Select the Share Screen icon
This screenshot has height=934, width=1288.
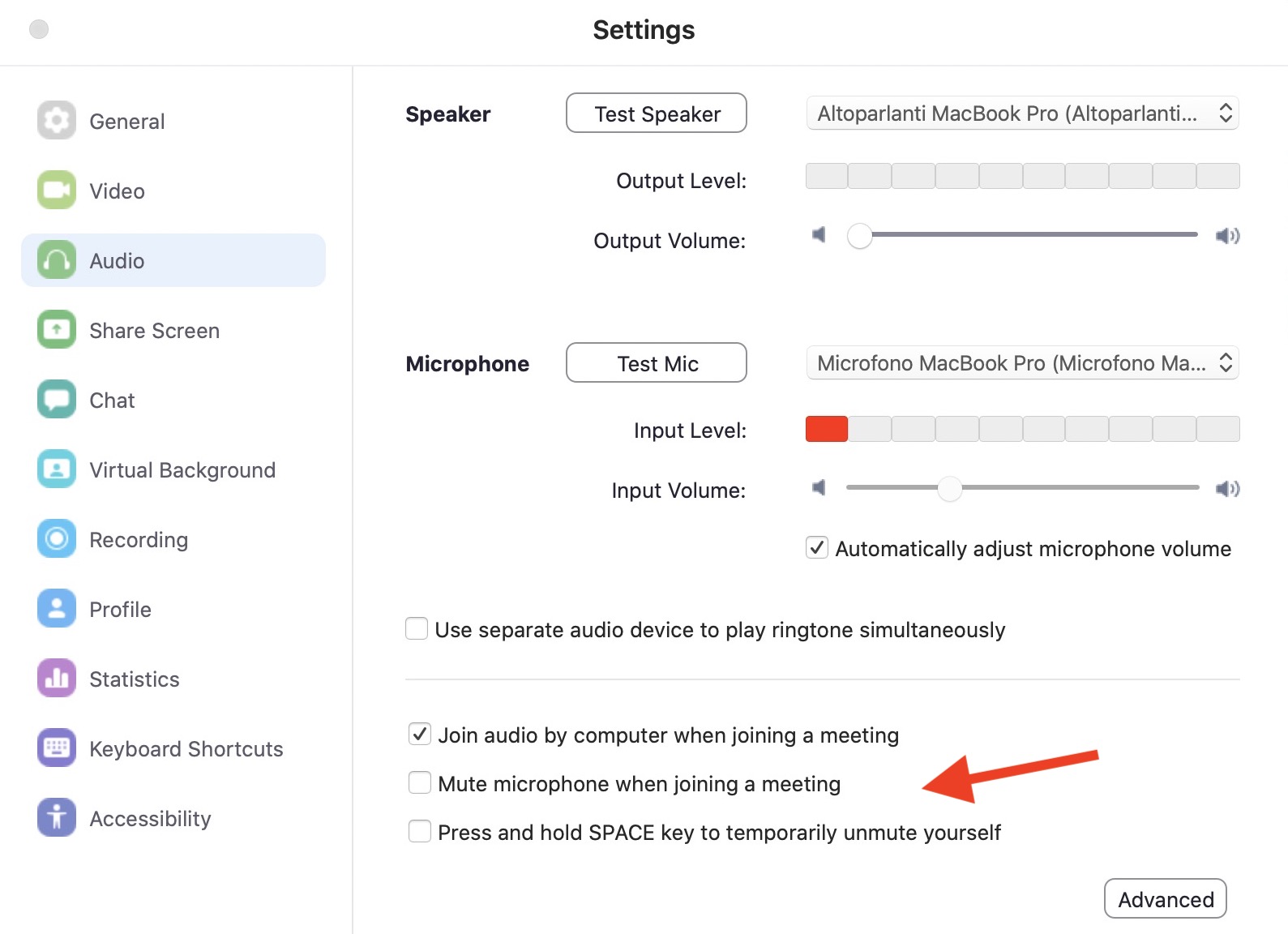[x=56, y=330]
